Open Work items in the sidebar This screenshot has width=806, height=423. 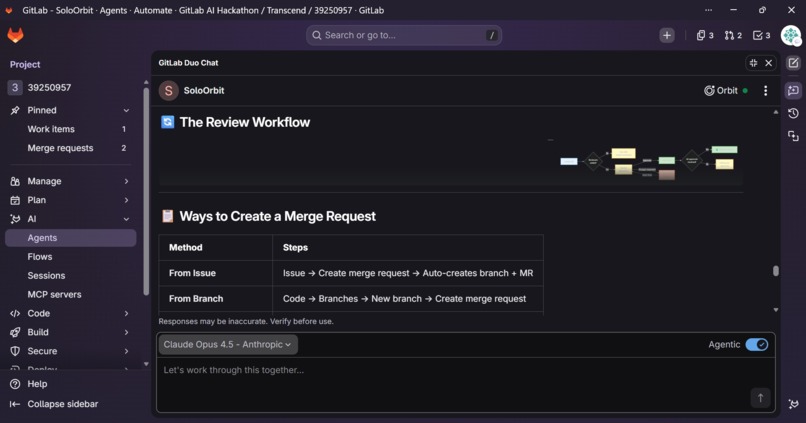[x=71, y=129]
